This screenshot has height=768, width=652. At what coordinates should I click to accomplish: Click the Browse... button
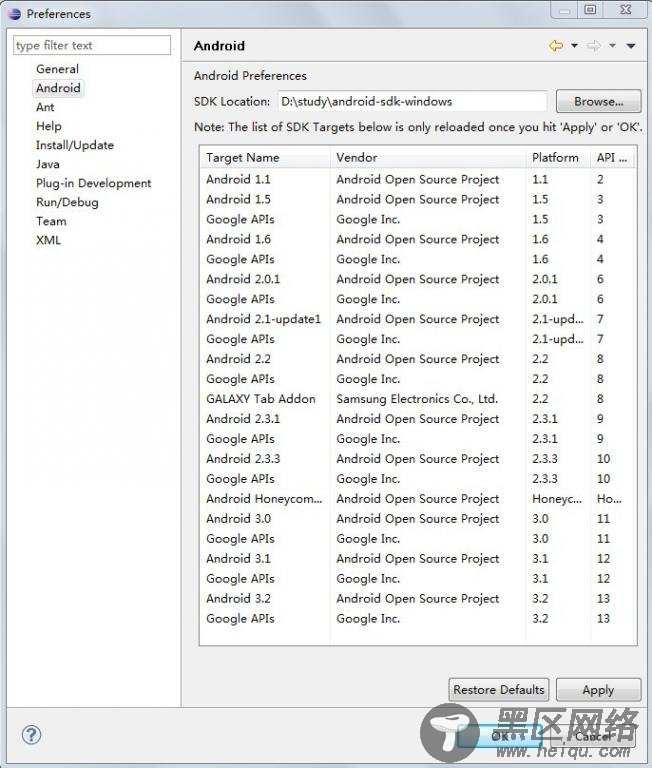point(598,101)
